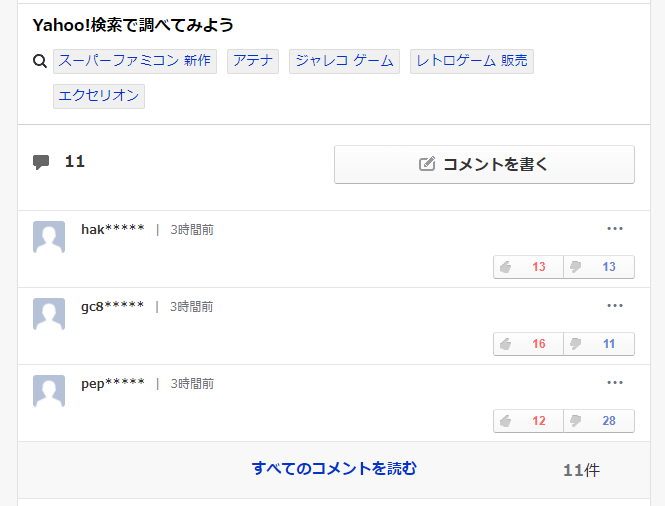Click dislike count 28 on pep***** comment
Screen dimensions: 665x506
[x=609, y=421]
